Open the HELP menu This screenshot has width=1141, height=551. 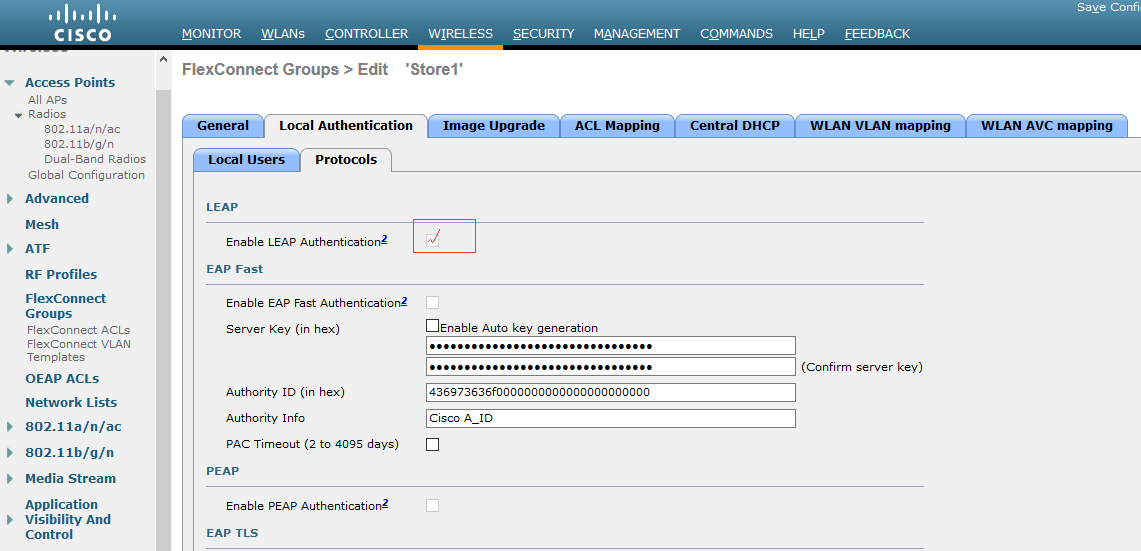coord(808,33)
